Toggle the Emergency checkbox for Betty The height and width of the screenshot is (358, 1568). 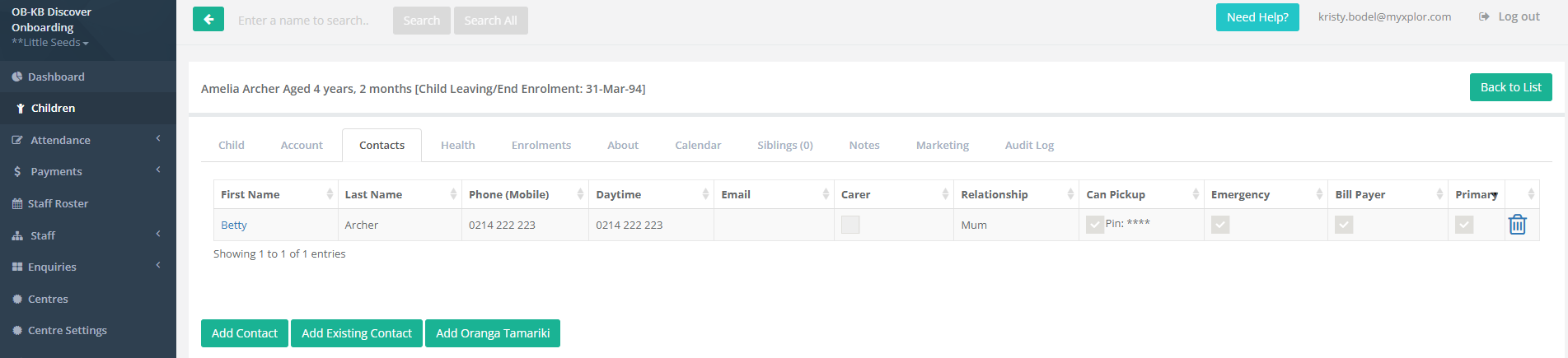click(x=1220, y=225)
